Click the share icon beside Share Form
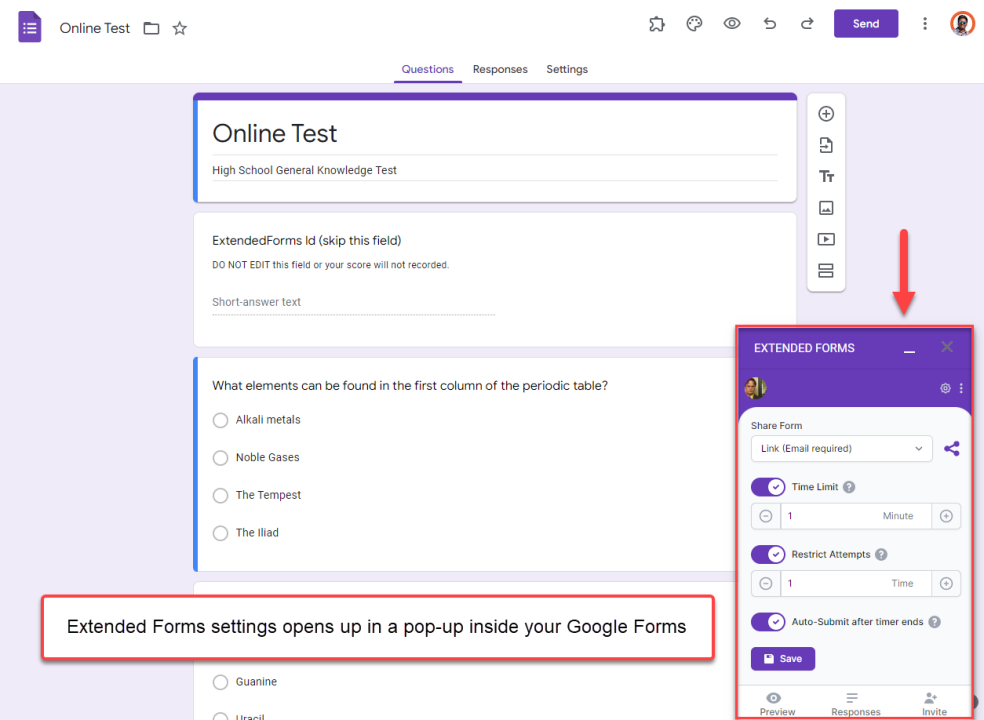This screenshot has width=984, height=720. click(x=951, y=449)
